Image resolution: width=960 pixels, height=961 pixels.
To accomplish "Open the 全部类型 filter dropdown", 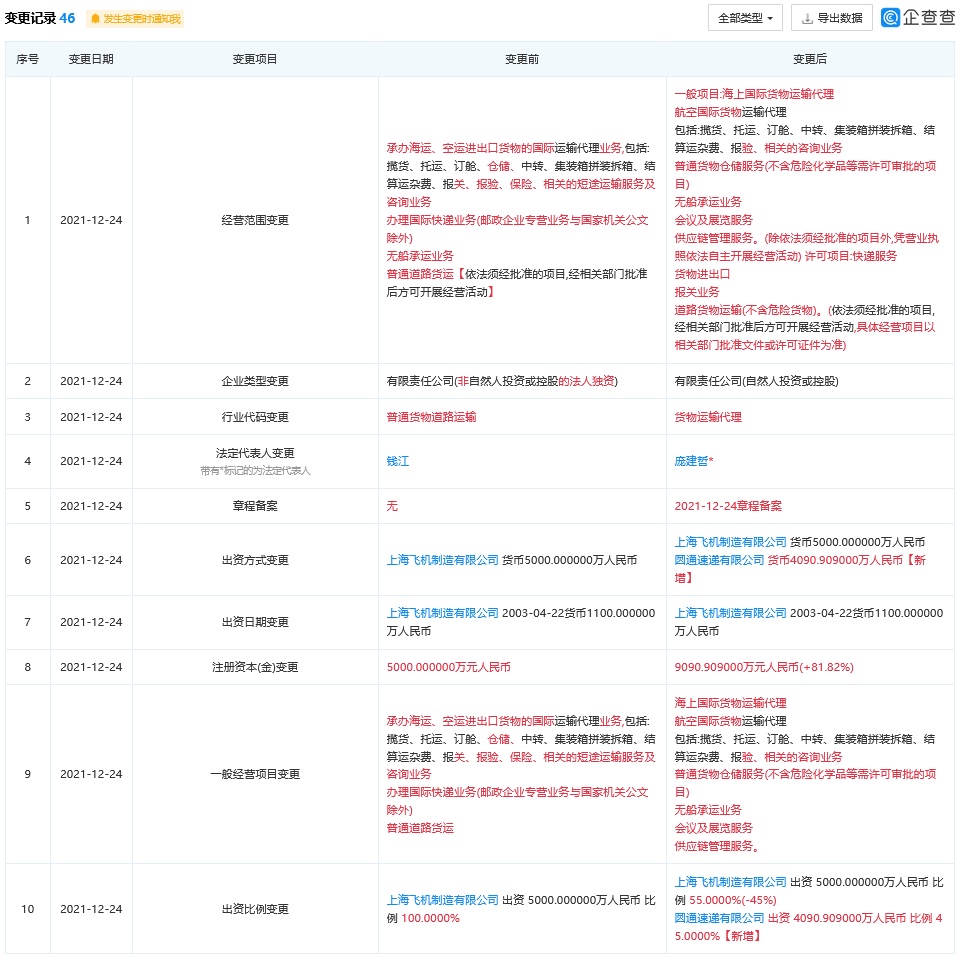I will point(745,18).
